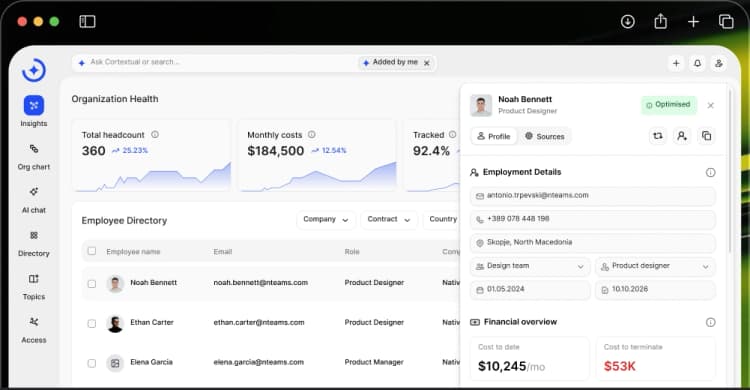Show info icon next to Tracked
This screenshot has width=750, height=390.
[x=452, y=134]
